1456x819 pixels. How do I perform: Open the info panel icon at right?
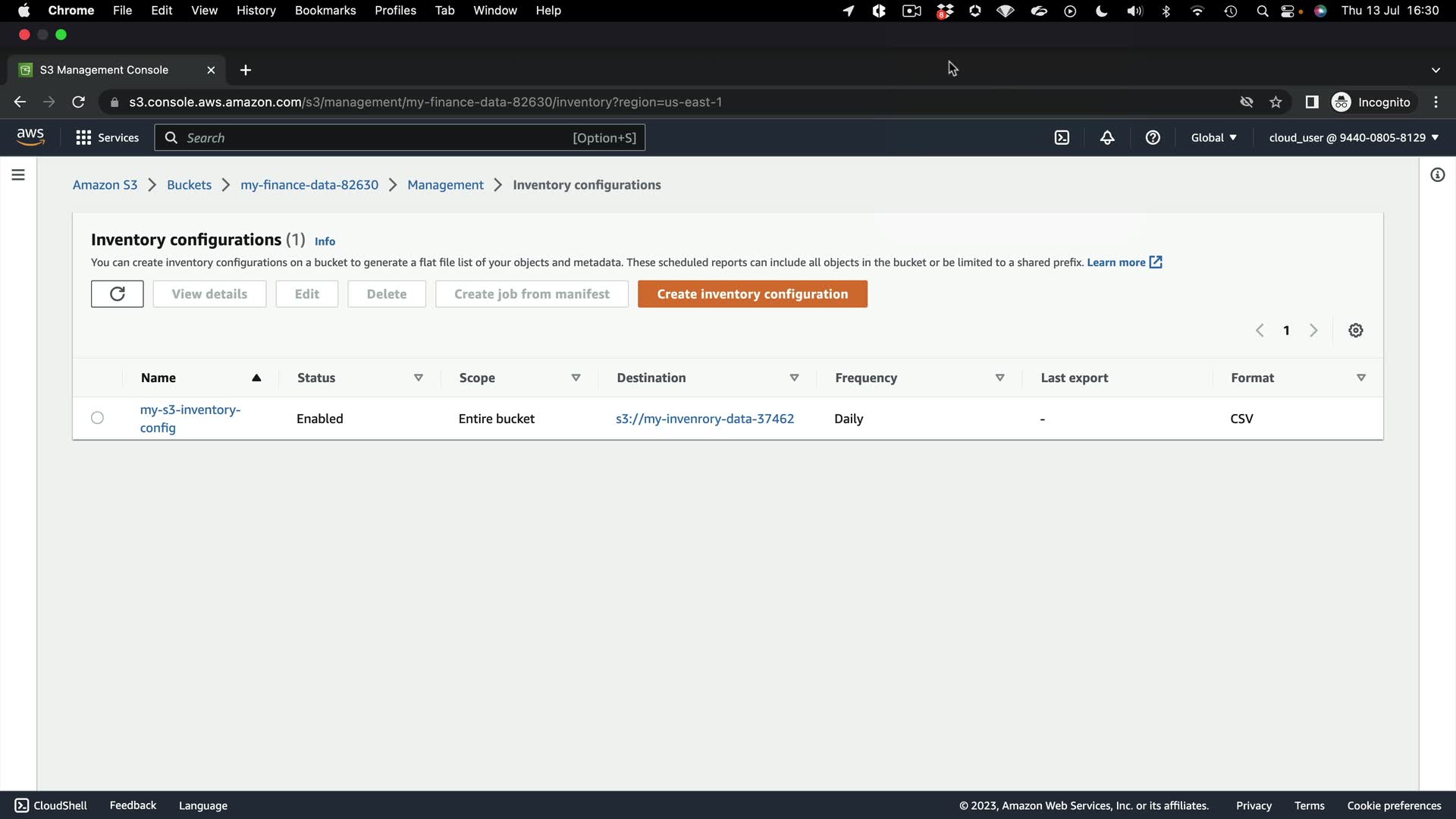point(1438,175)
